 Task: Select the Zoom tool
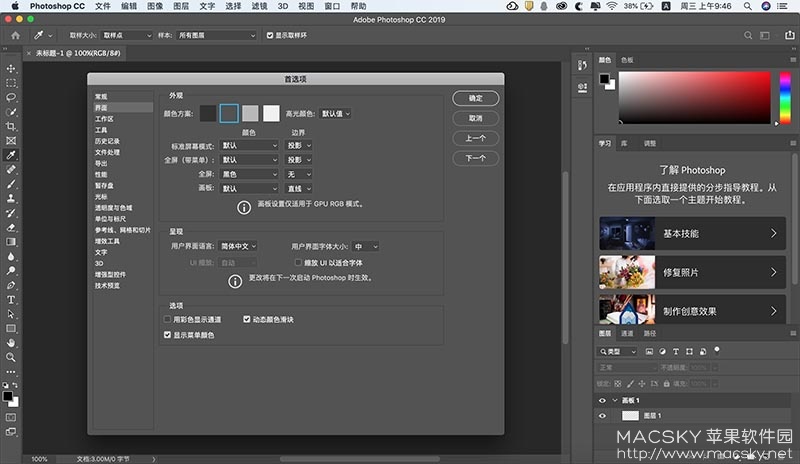(x=11, y=357)
